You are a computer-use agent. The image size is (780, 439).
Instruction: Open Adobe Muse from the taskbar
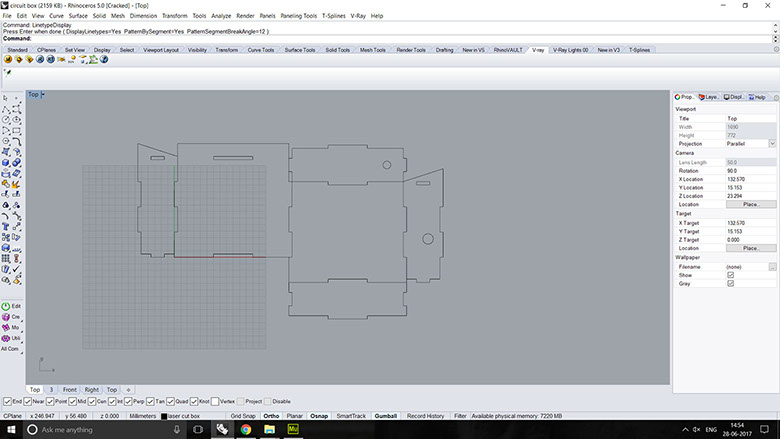[x=293, y=429]
